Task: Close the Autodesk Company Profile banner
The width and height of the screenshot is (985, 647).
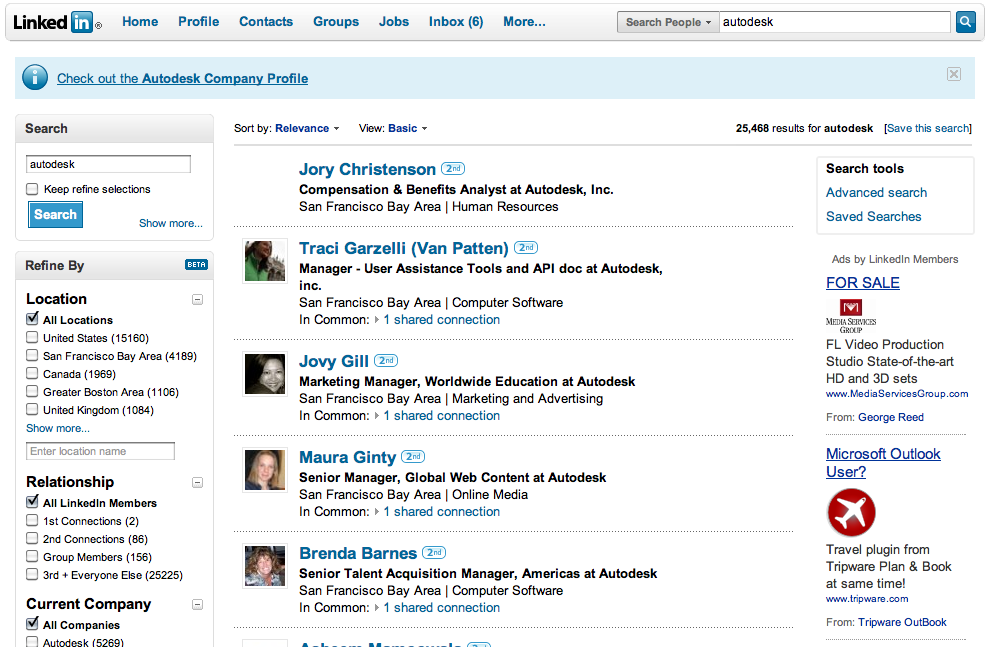Action: pyautogui.click(x=954, y=74)
